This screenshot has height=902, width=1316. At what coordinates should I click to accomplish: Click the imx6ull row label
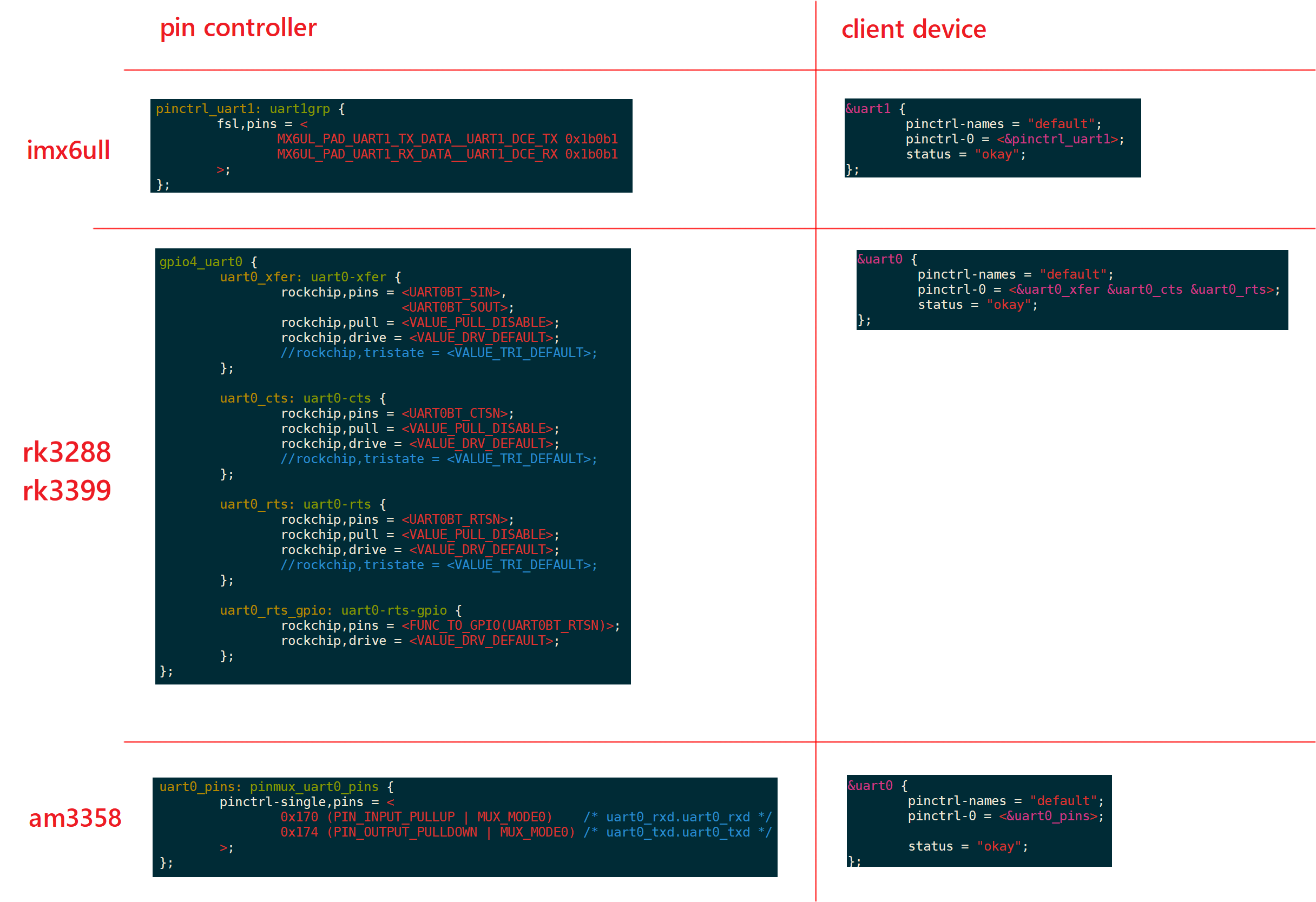pyautogui.click(x=68, y=150)
